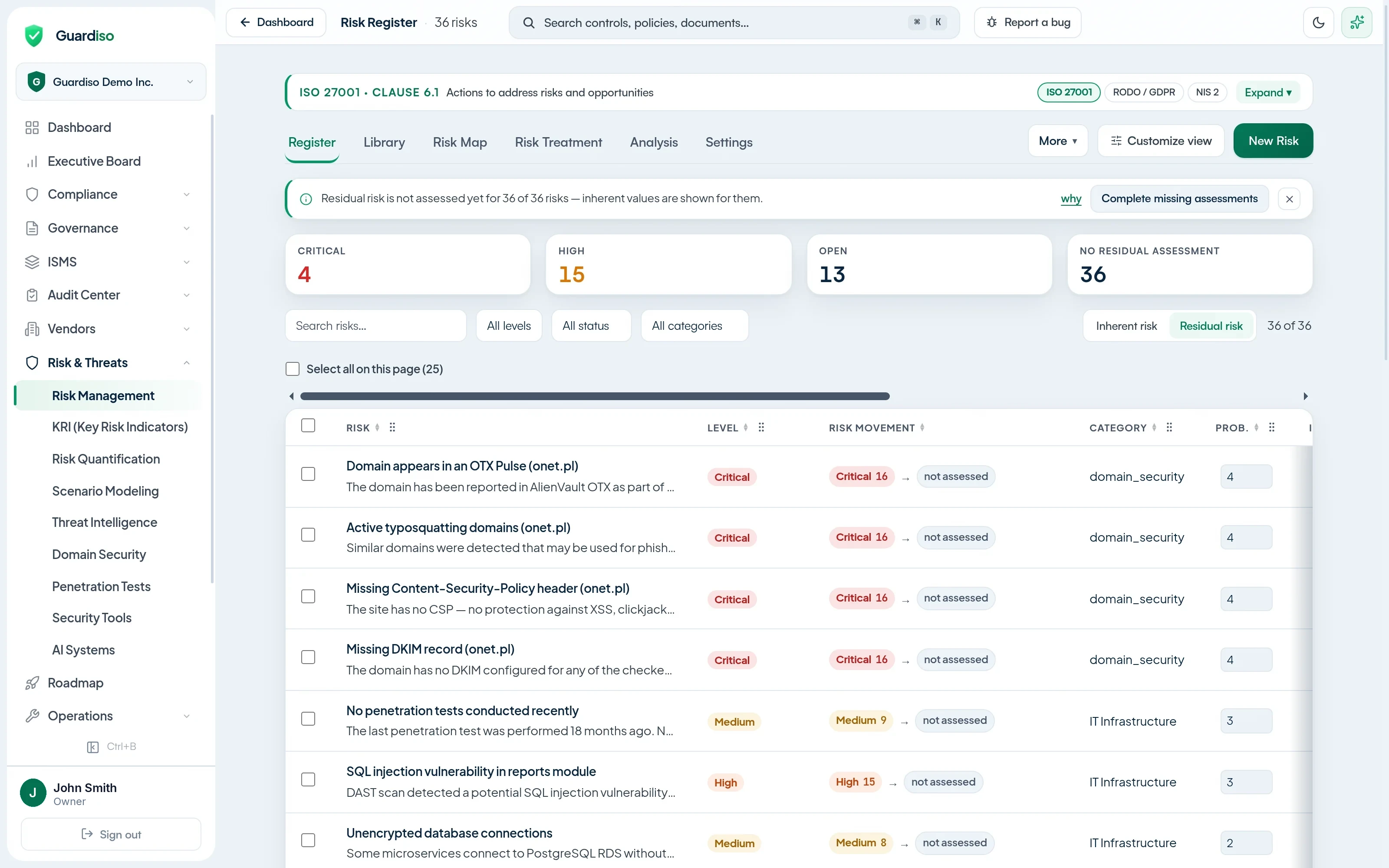Grab the LEVEL column drag handle
Image resolution: width=1389 pixels, height=868 pixels.
(x=761, y=427)
